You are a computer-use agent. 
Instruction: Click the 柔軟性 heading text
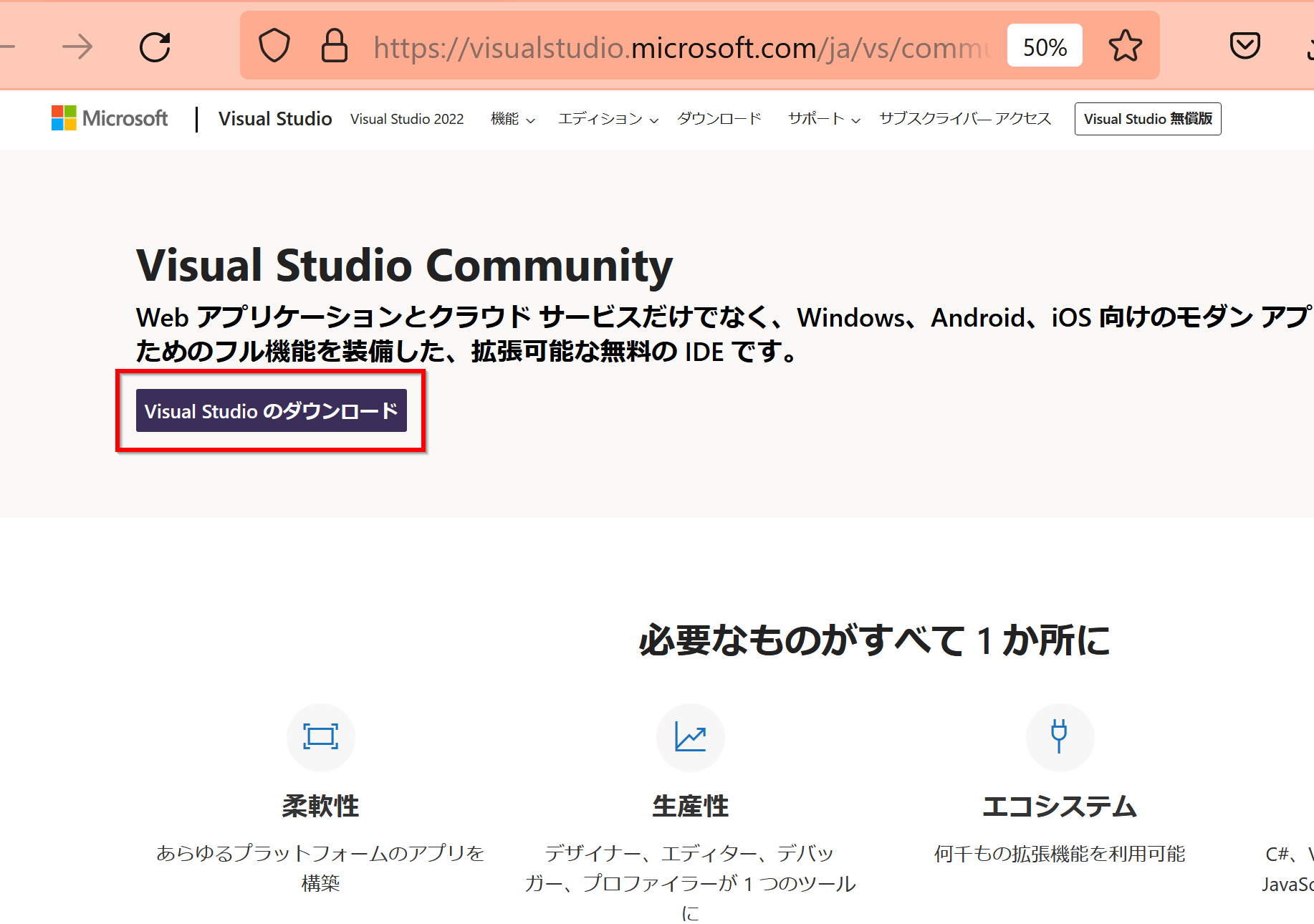tap(320, 807)
